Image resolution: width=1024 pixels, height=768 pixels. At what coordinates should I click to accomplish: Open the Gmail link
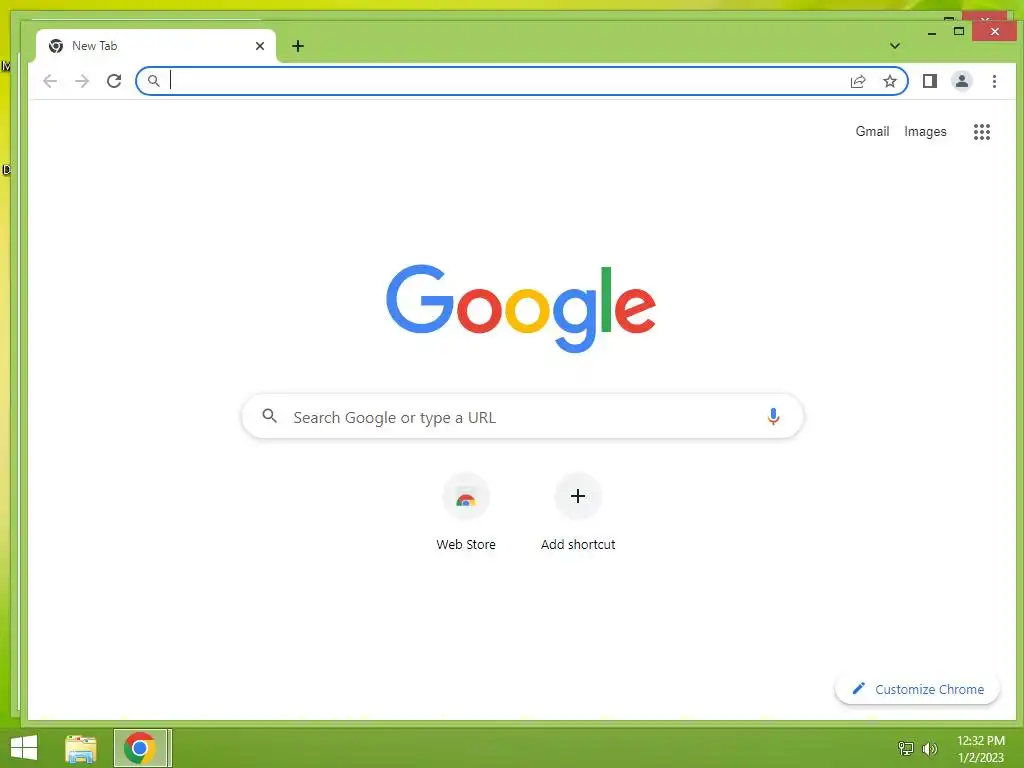872,131
